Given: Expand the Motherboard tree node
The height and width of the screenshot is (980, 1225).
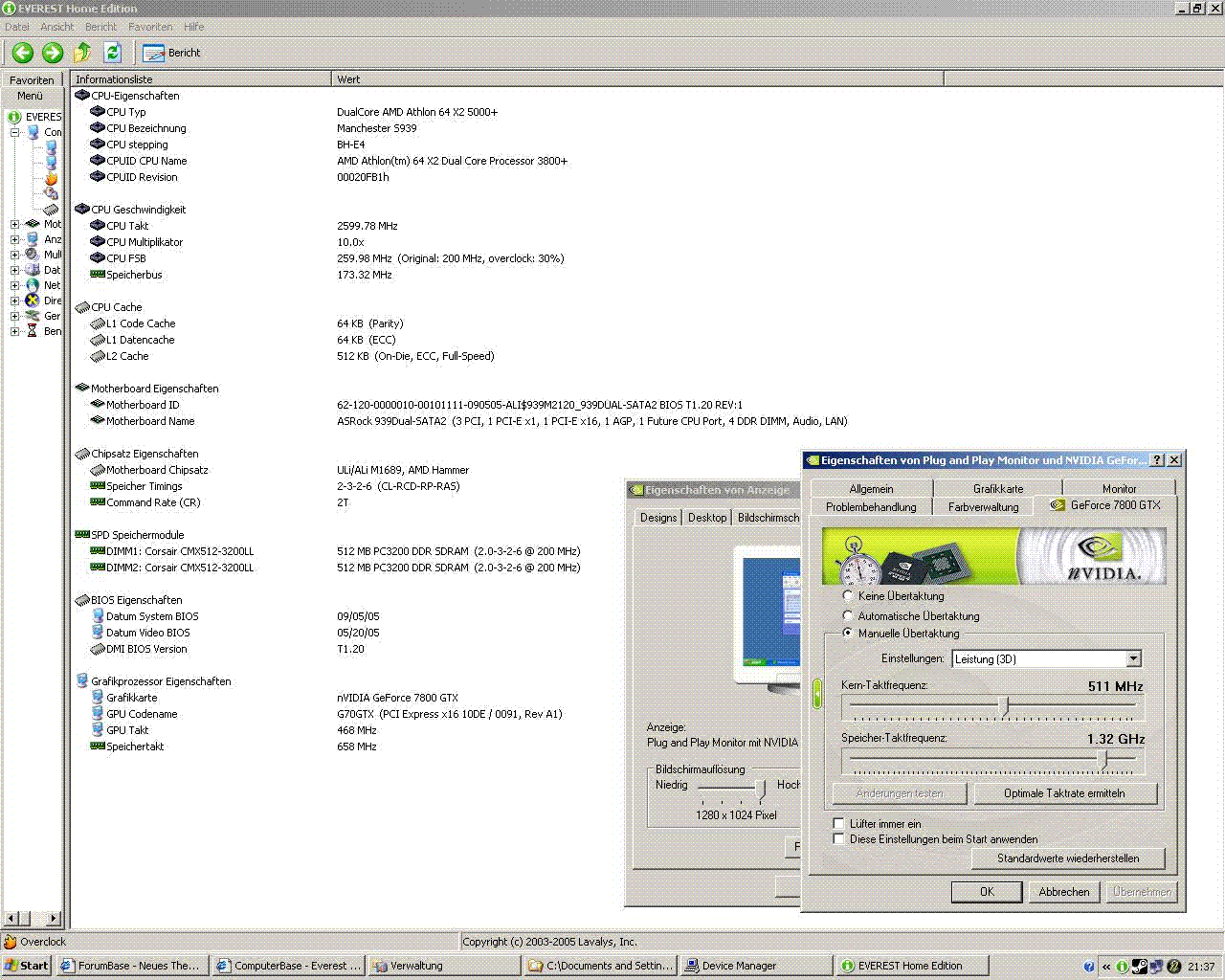Looking at the screenshot, I should coord(14,224).
